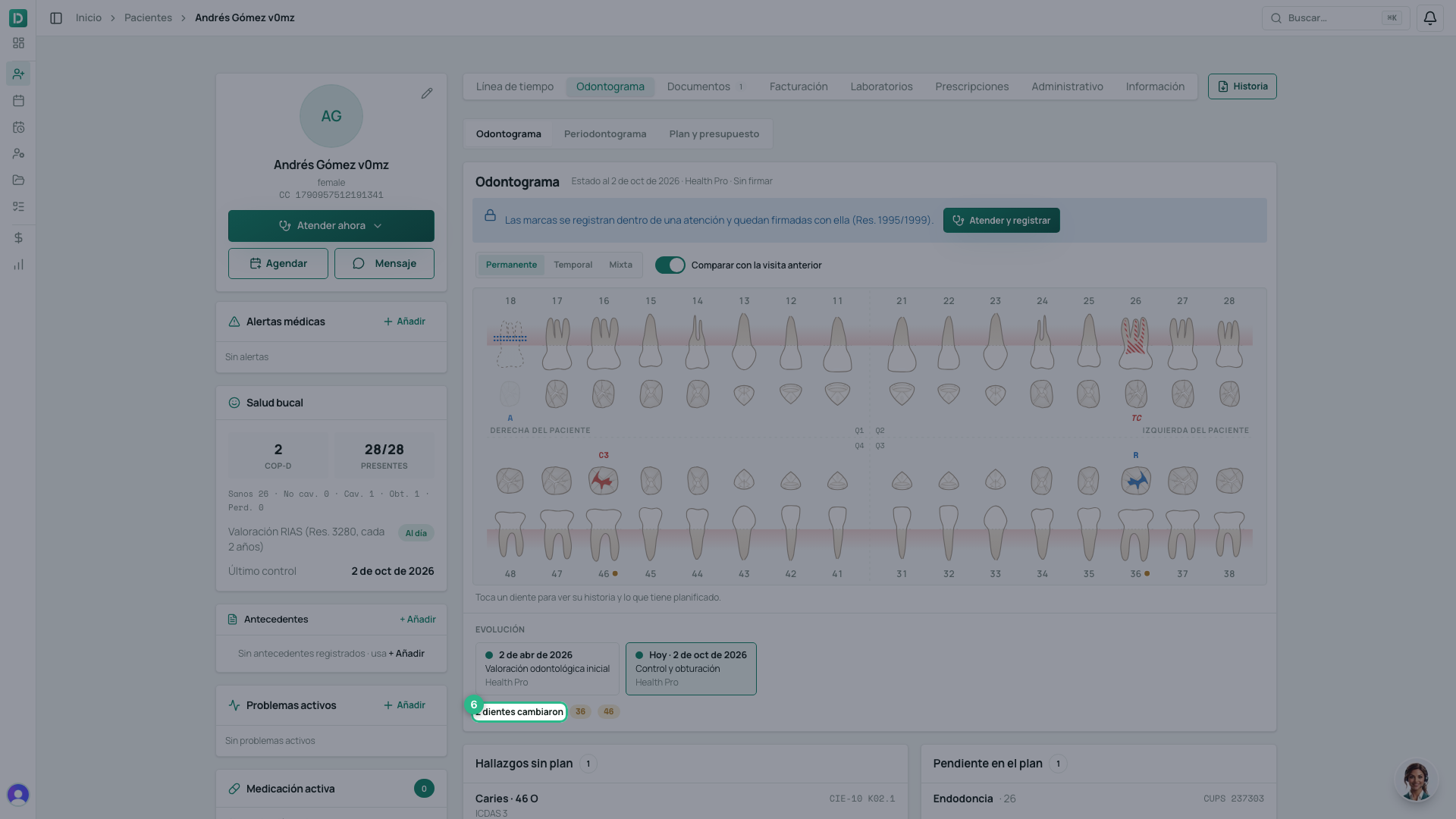The image size is (1456, 819).
Task: Click the changed tooth 46 chip
Action: click(608, 711)
